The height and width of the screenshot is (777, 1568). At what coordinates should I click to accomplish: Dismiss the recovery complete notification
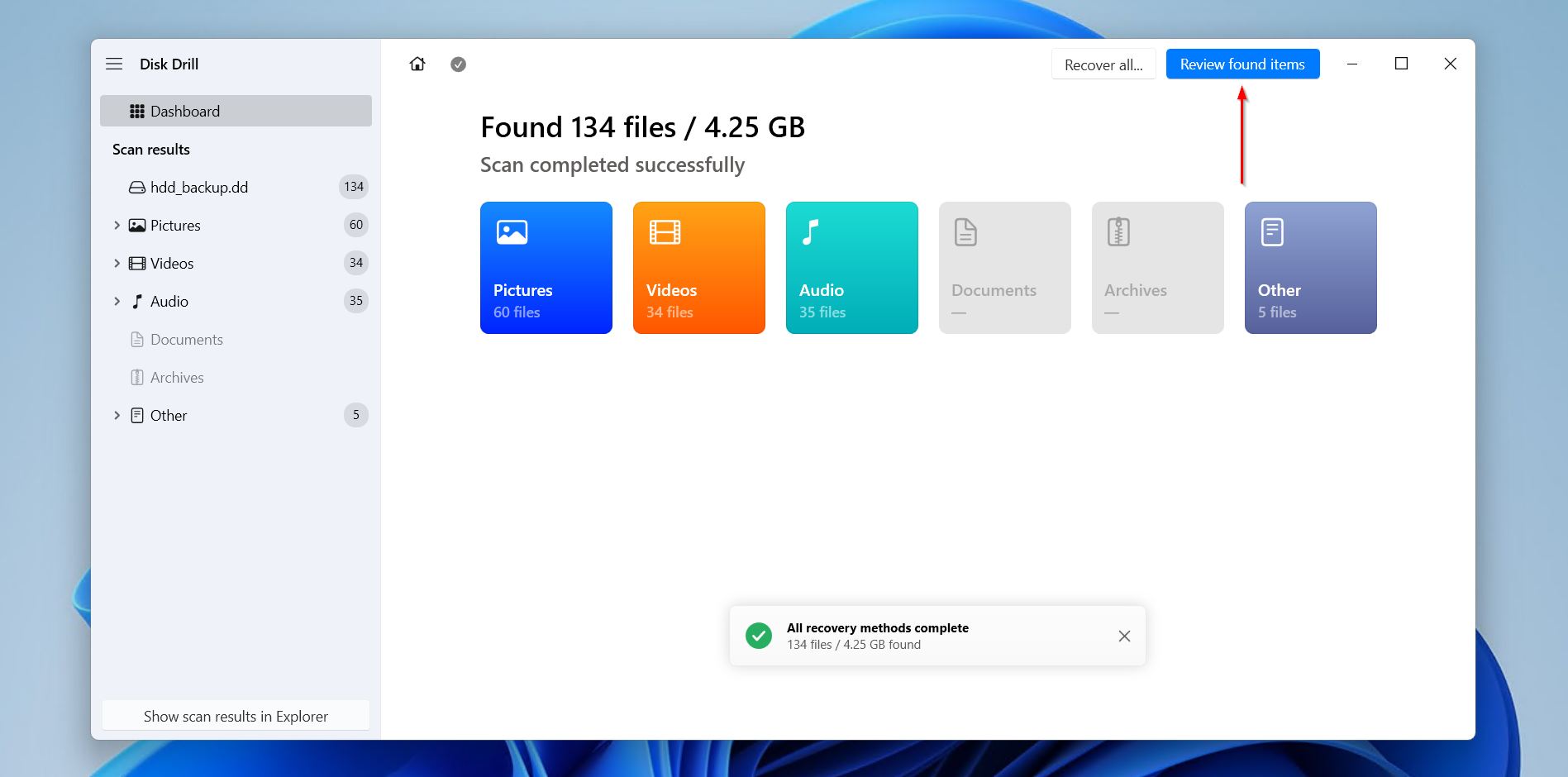1124,636
